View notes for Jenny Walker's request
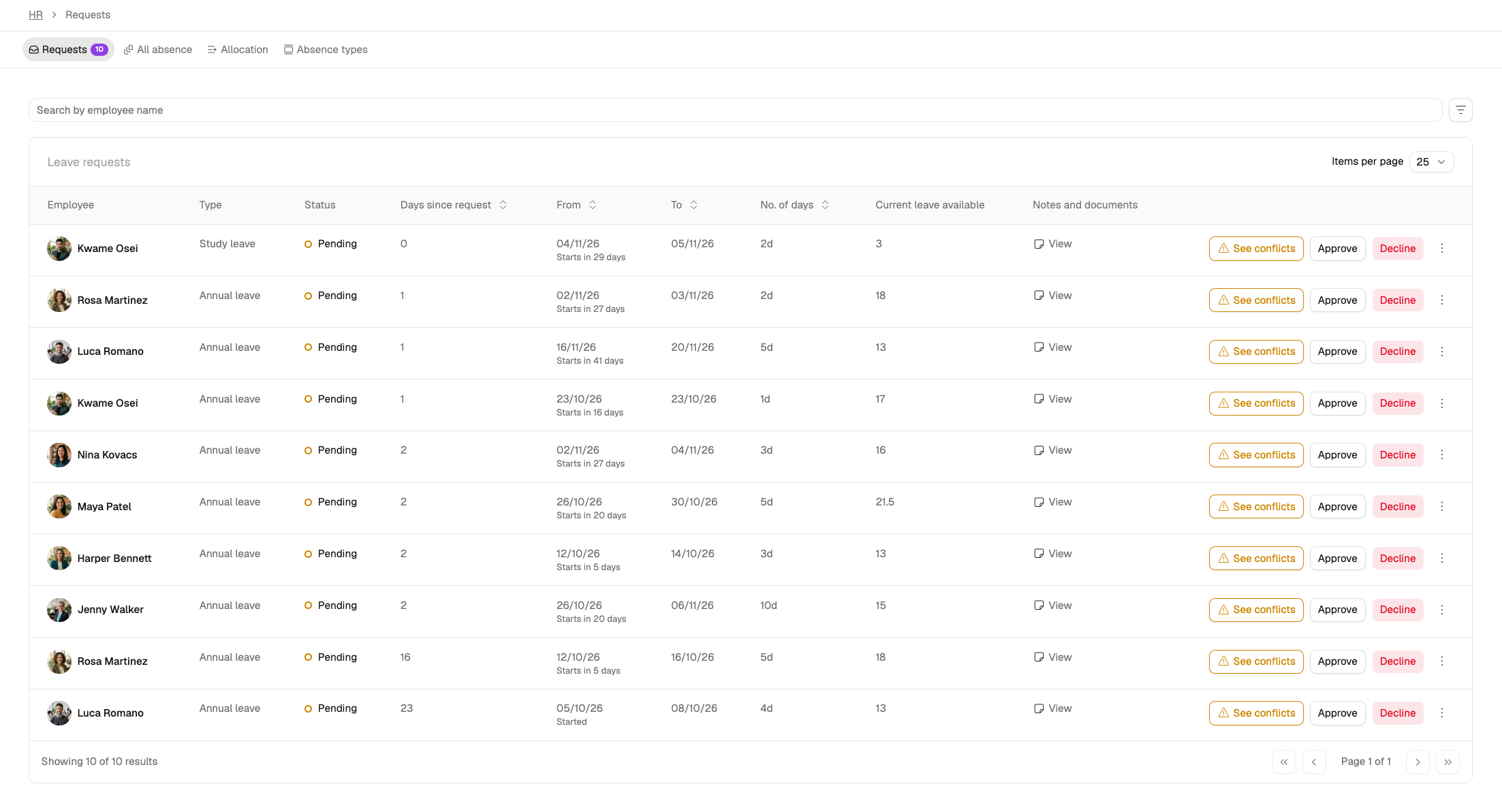 pyautogui.click(x=1052, y=606)
